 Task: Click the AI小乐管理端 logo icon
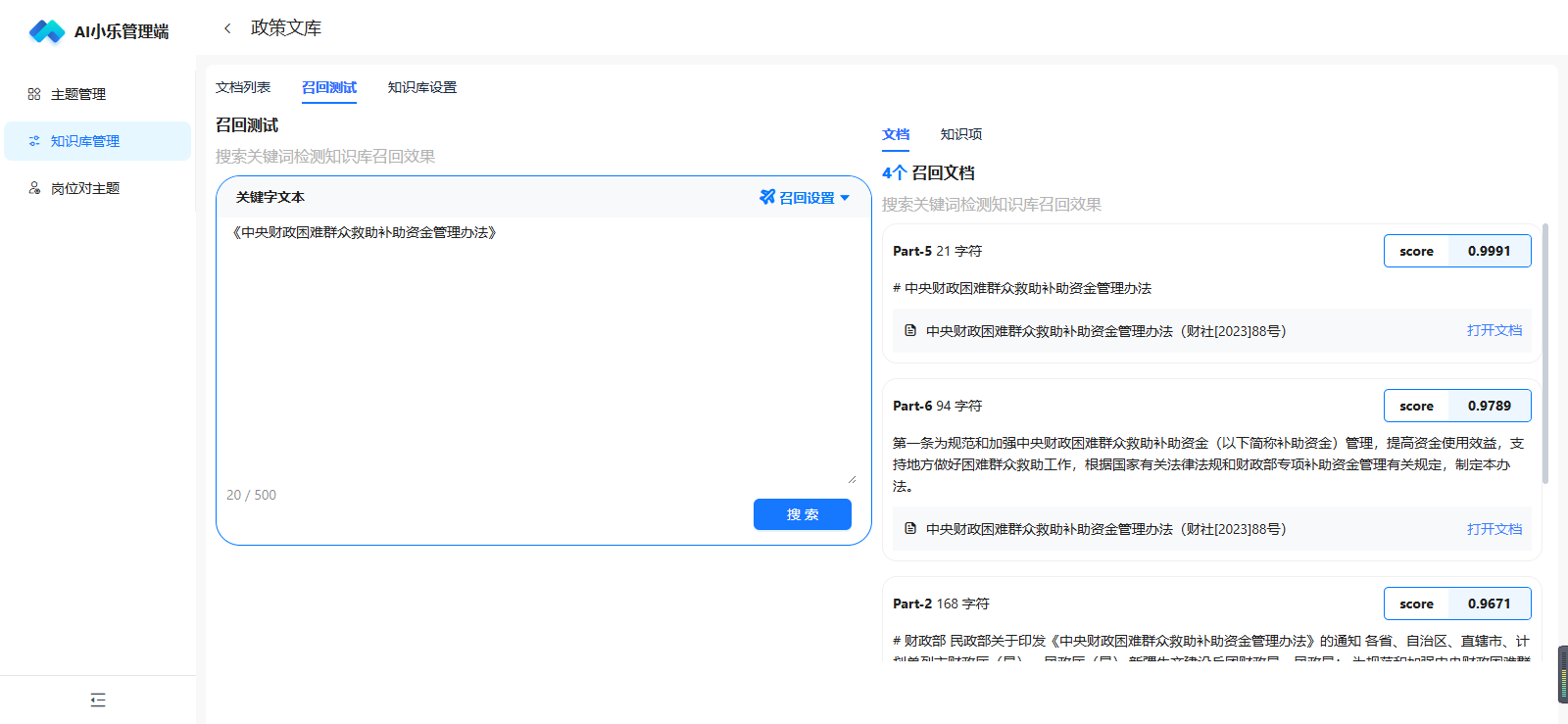tap(46, 31)
